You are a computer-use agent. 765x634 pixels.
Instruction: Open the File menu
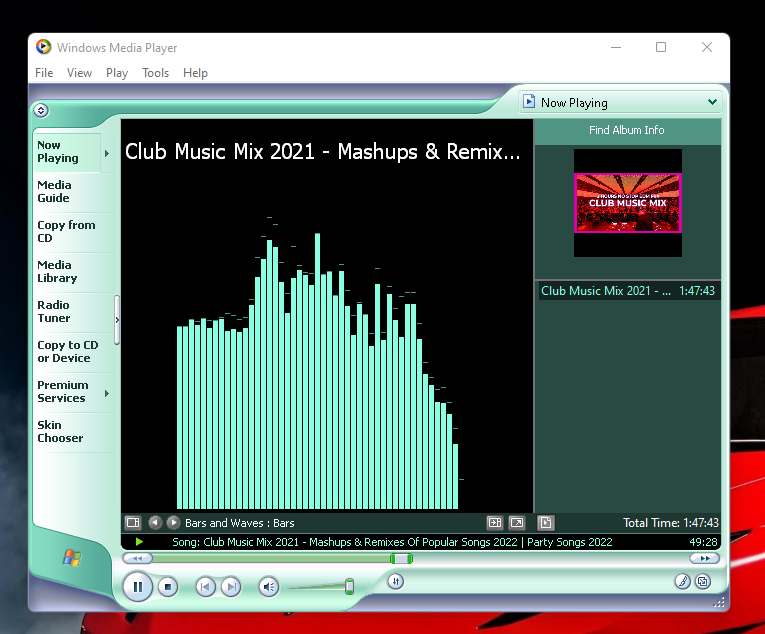[44, 73]
